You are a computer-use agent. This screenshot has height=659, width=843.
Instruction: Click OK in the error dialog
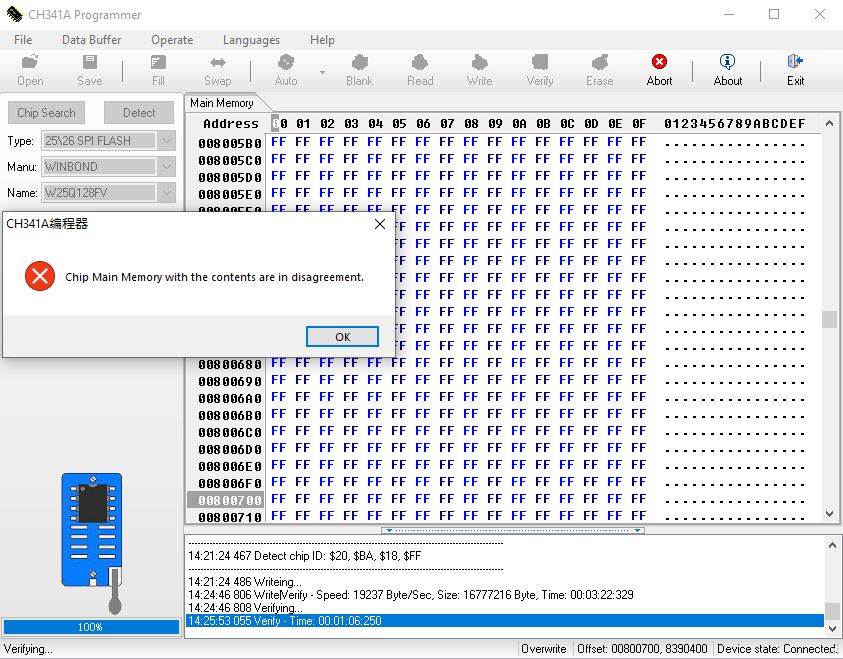(x=342, y=337)
